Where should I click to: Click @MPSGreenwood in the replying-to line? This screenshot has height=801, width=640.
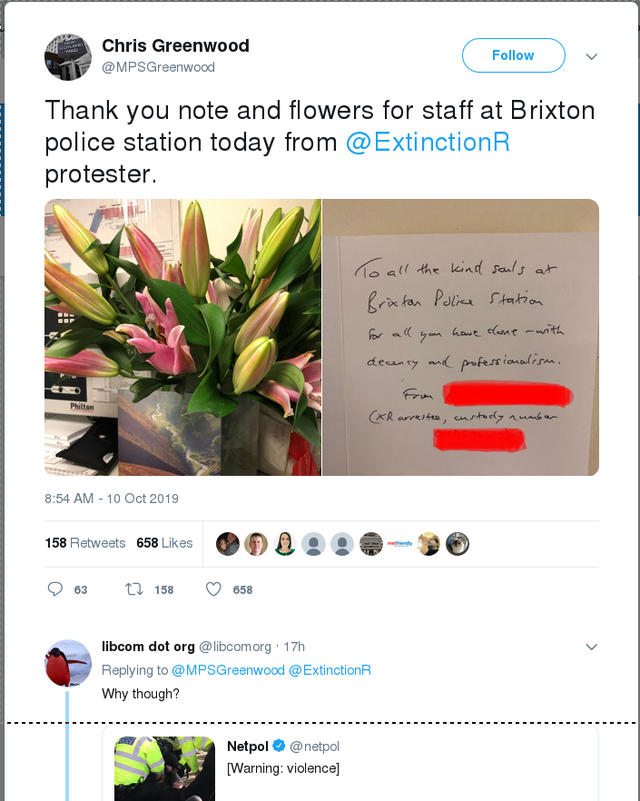tap(228, 670)
